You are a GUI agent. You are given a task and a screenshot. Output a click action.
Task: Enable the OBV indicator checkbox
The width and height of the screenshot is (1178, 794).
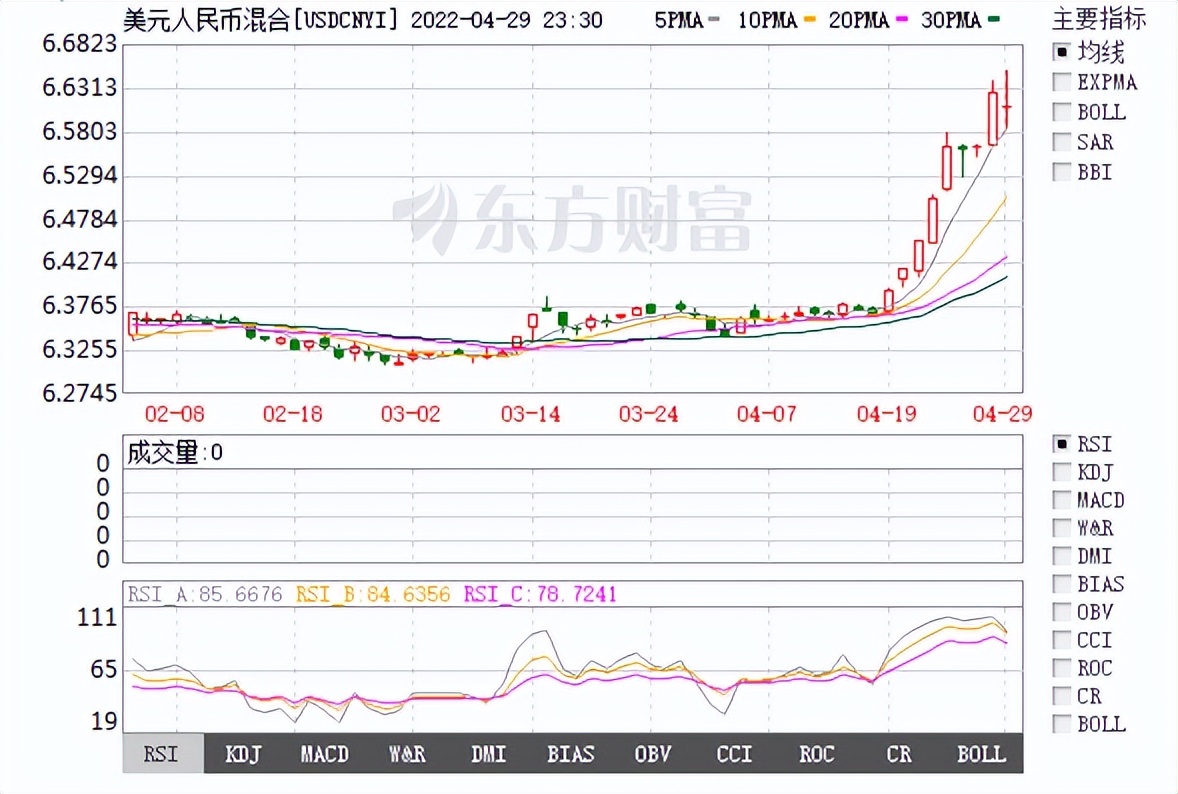click(1060, 611)
